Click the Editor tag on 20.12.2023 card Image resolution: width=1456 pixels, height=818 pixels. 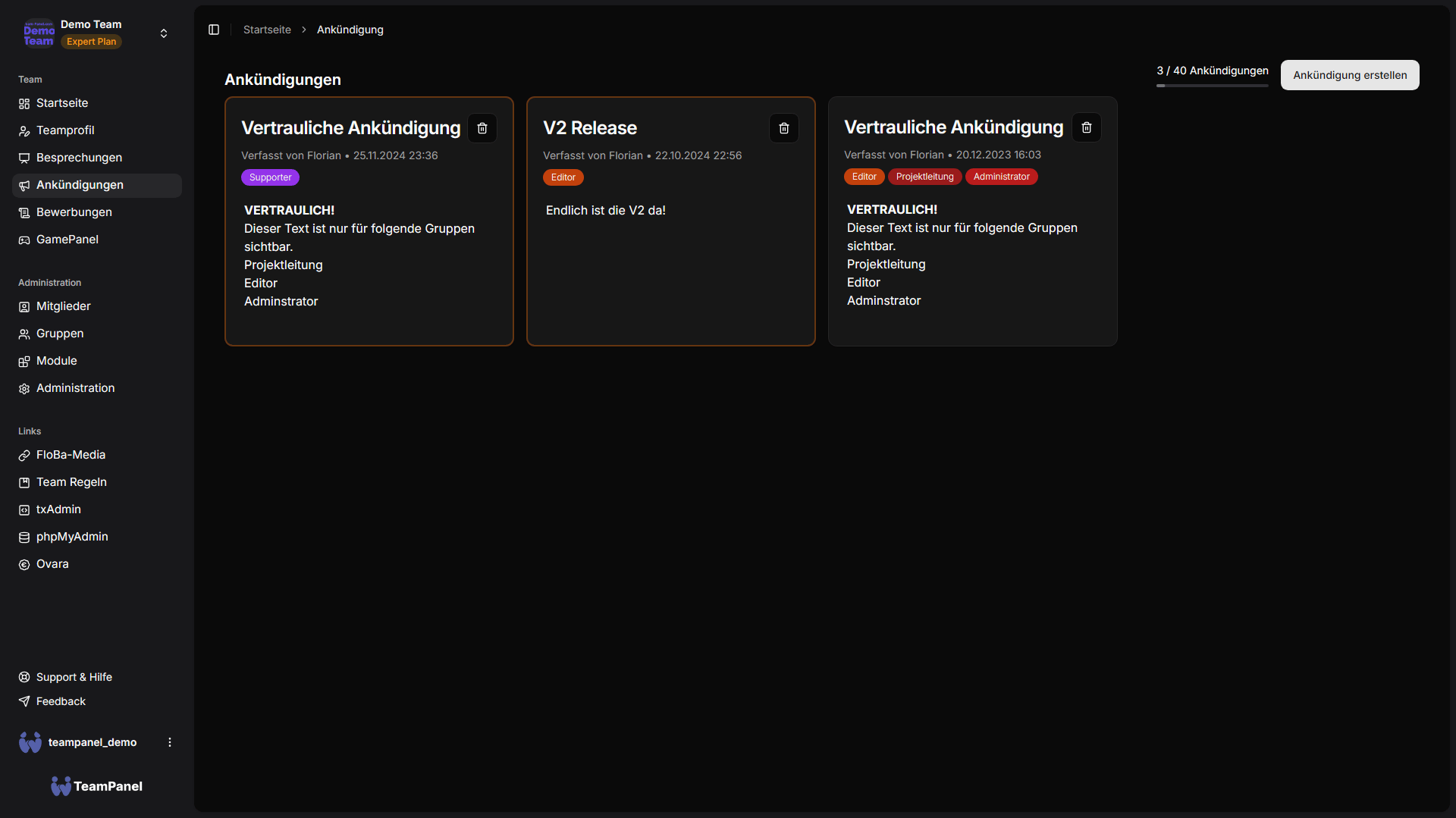(864, 177)
